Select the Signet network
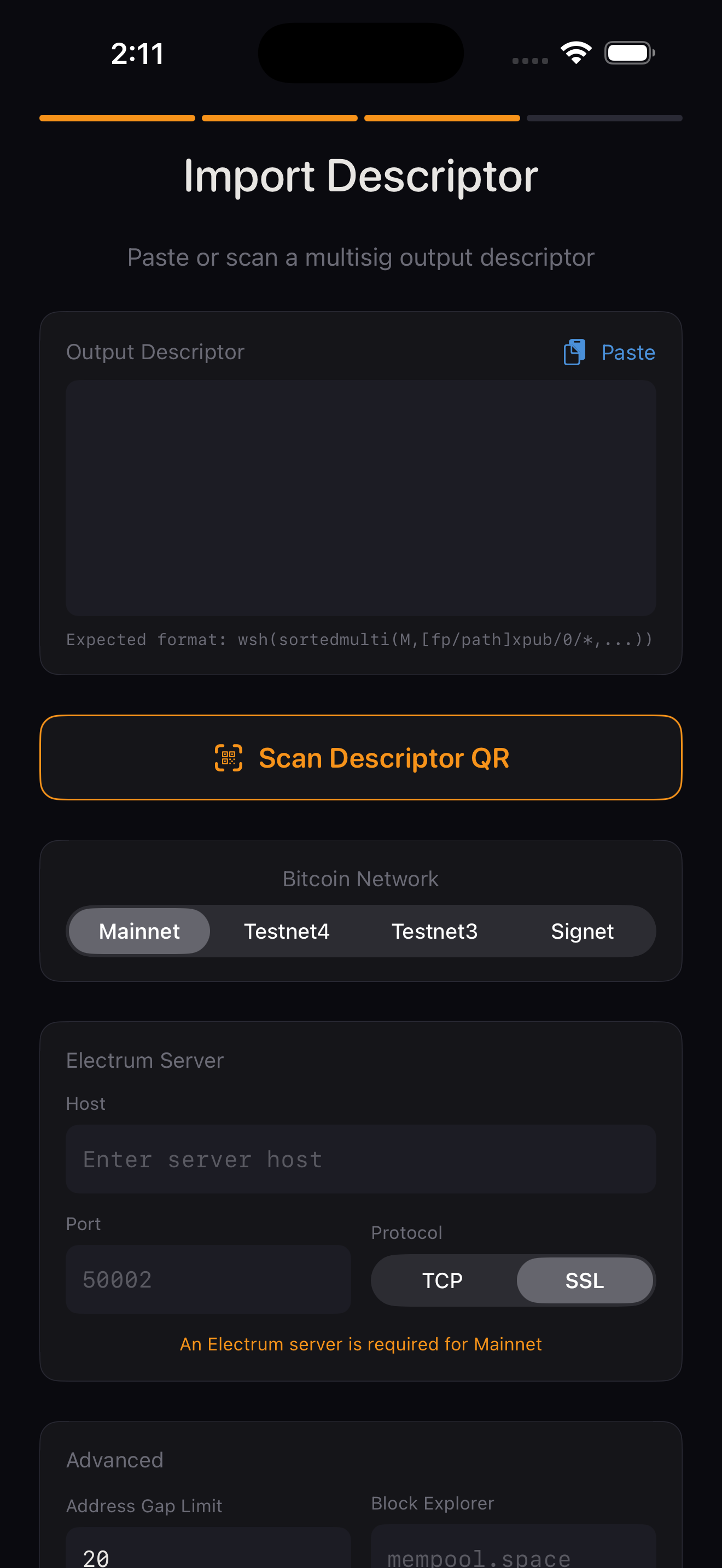The width and height of the screenshot is (722, 1568). (x=583, y=931)
